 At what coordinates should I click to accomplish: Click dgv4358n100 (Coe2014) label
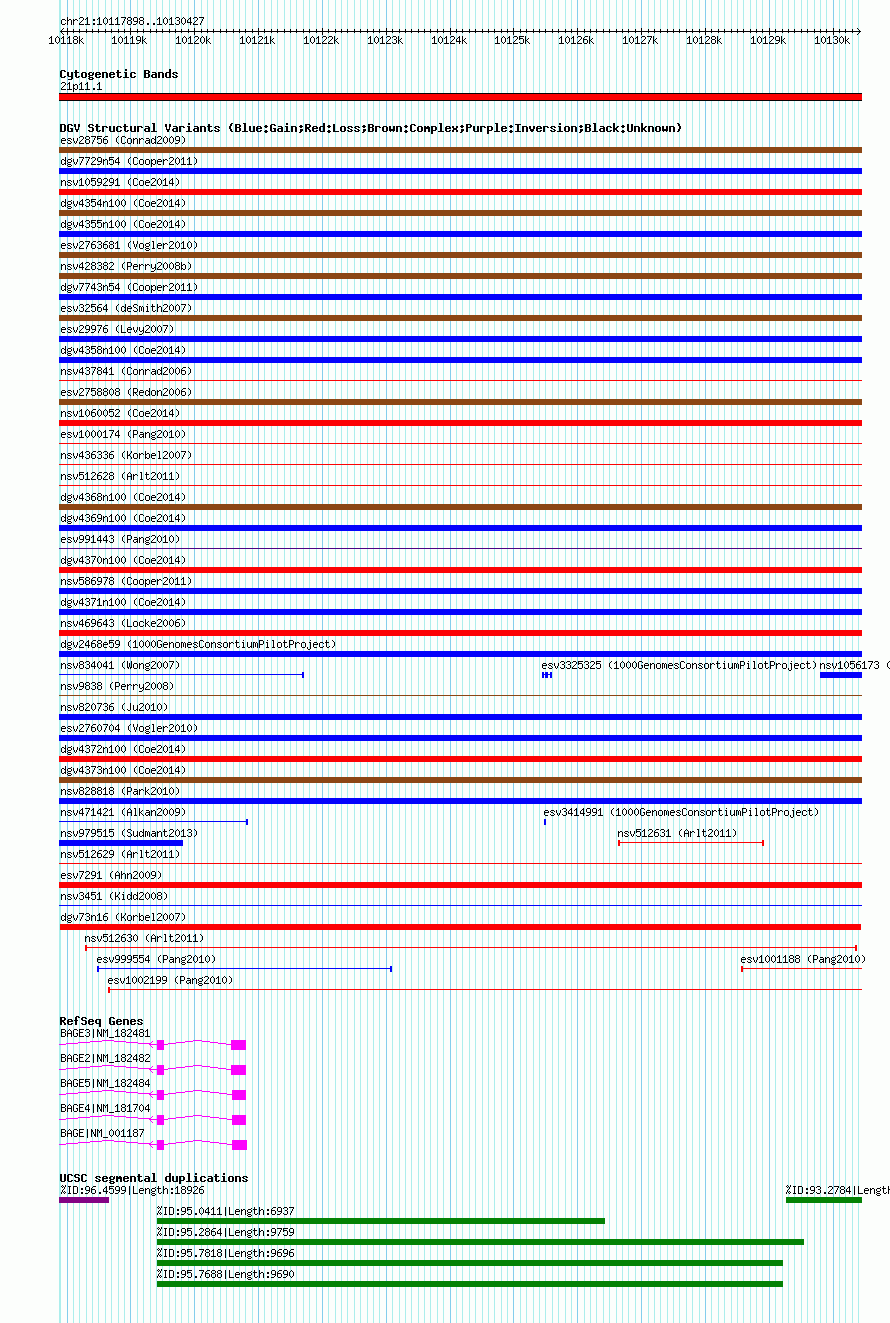click(x=123, y=350)
